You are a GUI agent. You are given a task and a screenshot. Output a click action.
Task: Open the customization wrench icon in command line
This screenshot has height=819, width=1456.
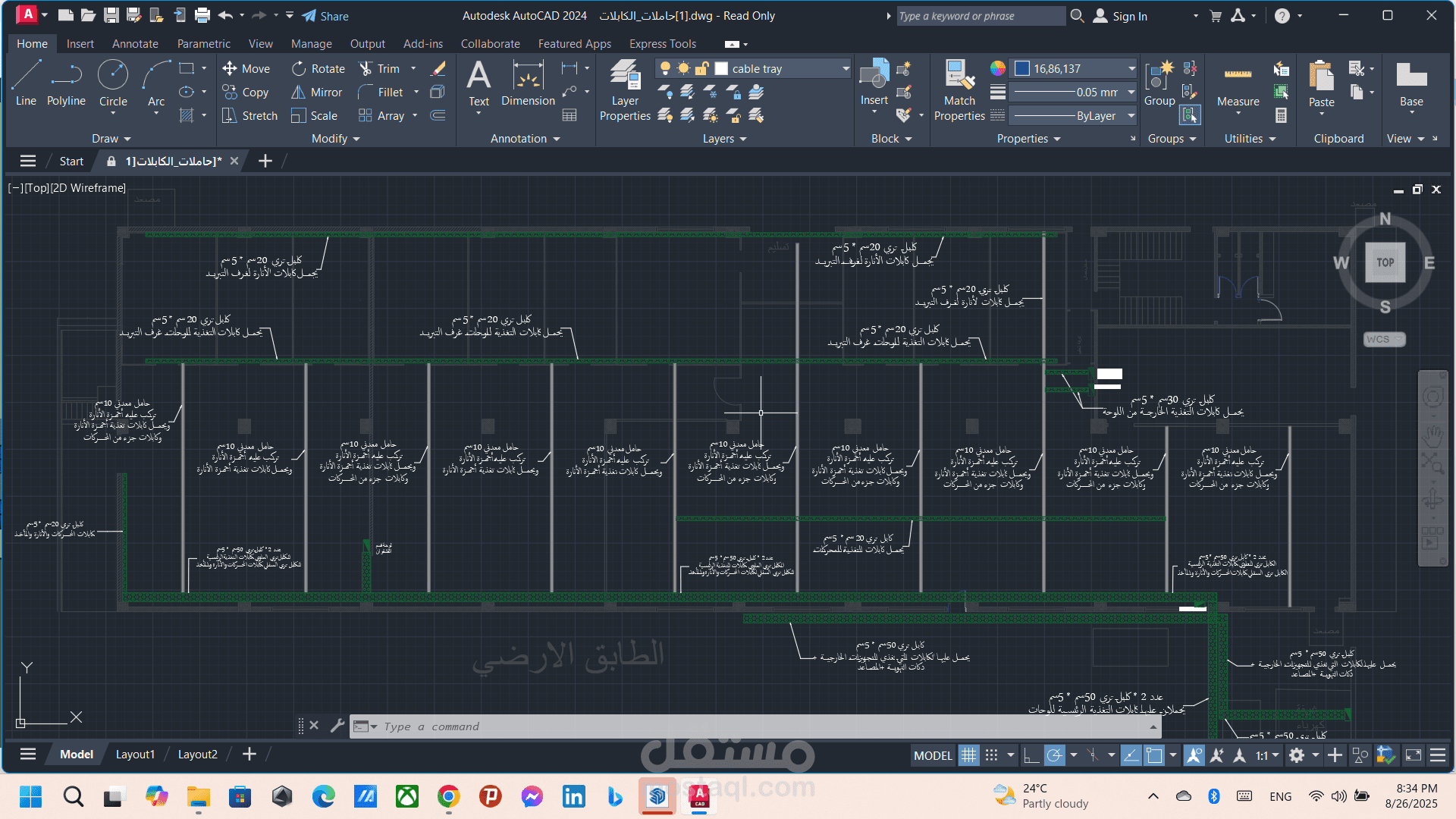click(337, 726)
